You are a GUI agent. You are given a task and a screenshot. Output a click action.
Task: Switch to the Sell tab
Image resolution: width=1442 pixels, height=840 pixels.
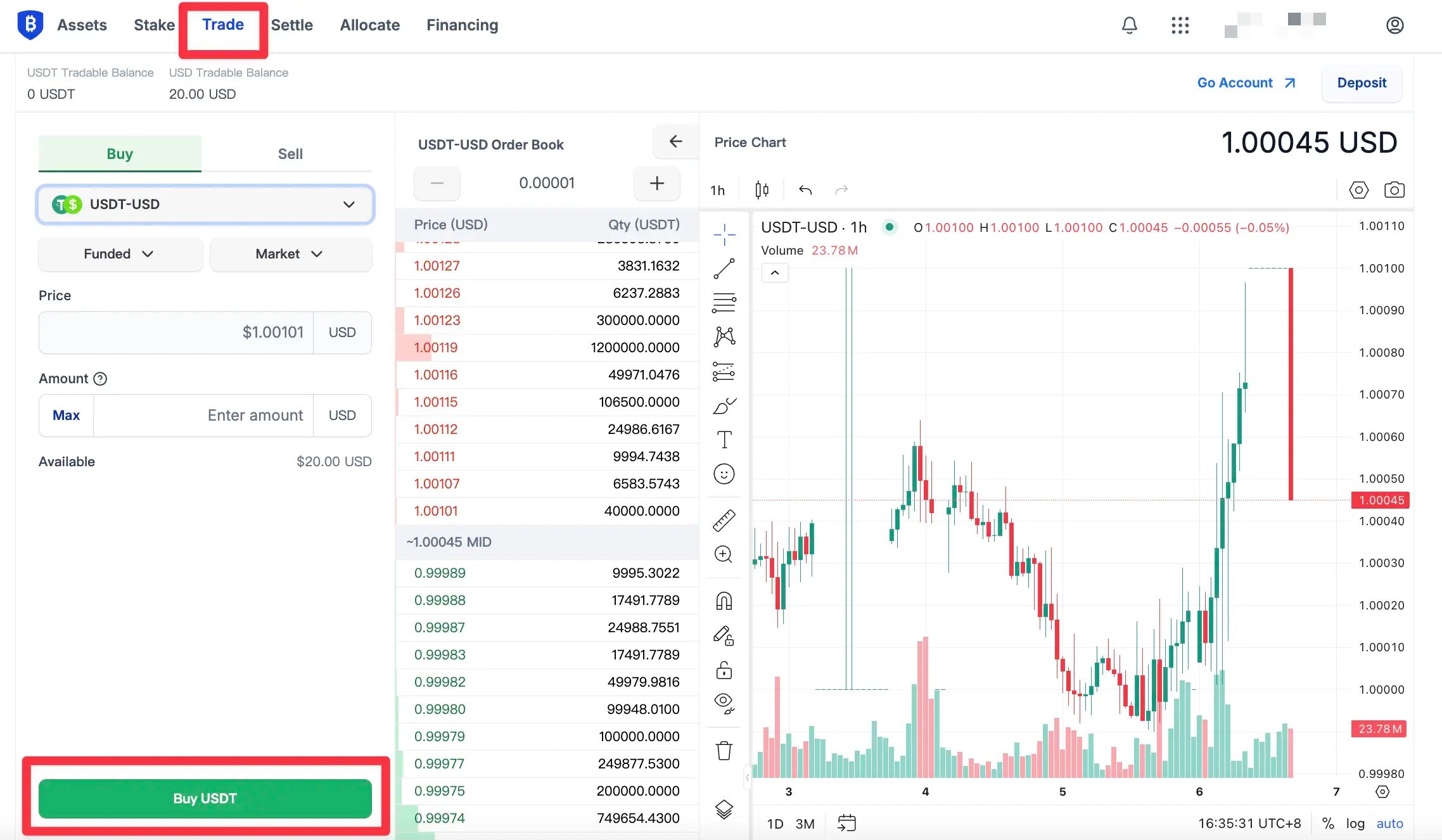coord(290,153)
